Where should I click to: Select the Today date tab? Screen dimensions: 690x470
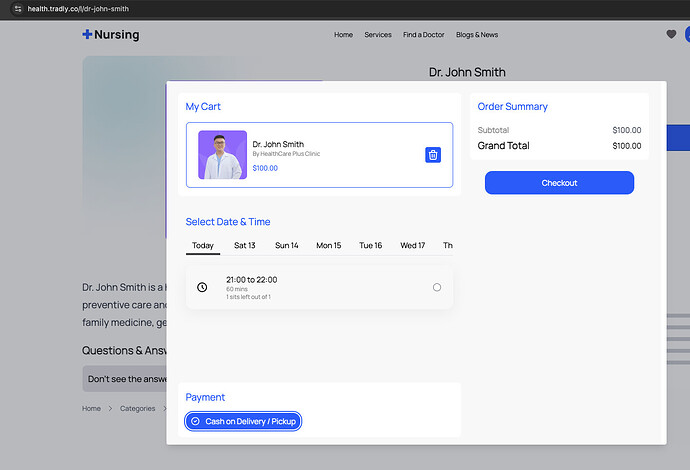[203, 245]
